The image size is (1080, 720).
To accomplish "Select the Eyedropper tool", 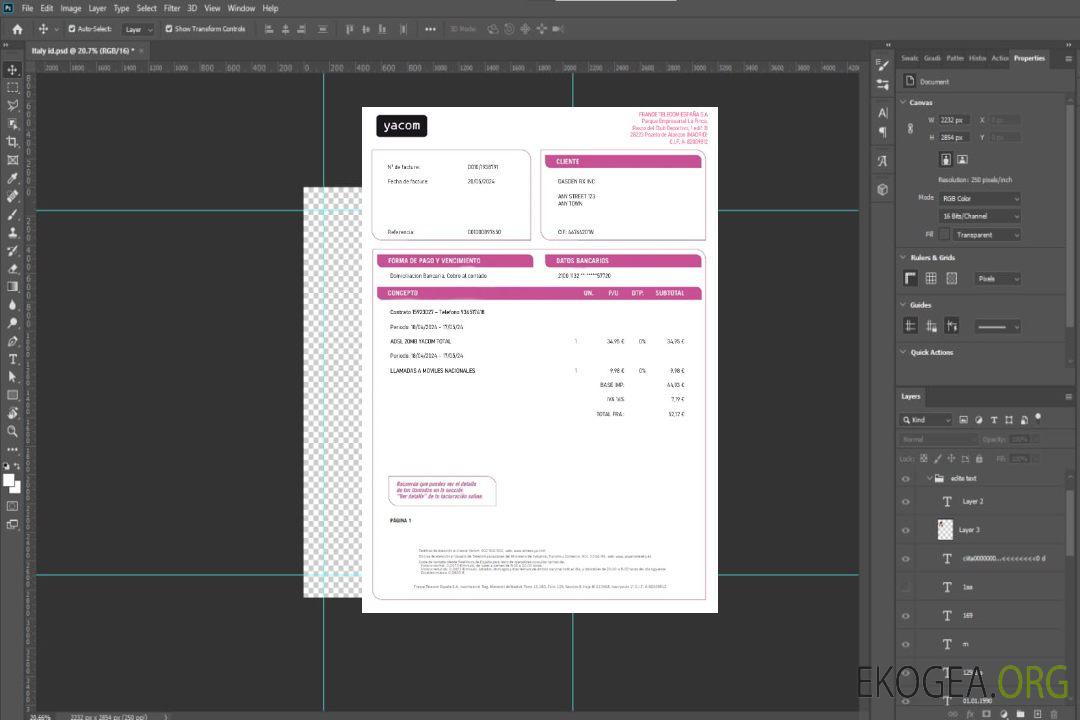I will tap(12, 178).
